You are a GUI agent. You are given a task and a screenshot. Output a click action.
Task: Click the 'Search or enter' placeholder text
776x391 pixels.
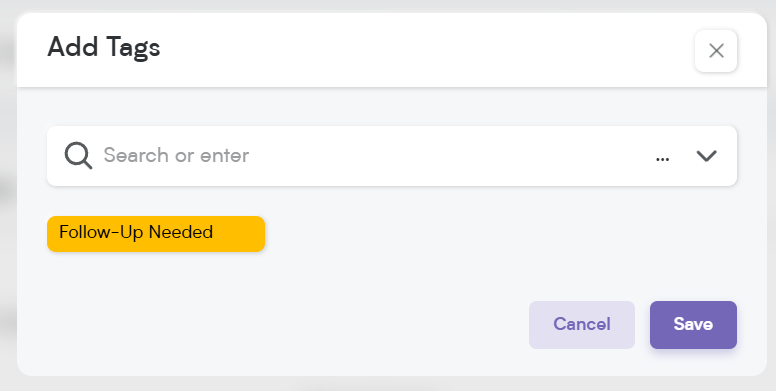tap(176, 155)
